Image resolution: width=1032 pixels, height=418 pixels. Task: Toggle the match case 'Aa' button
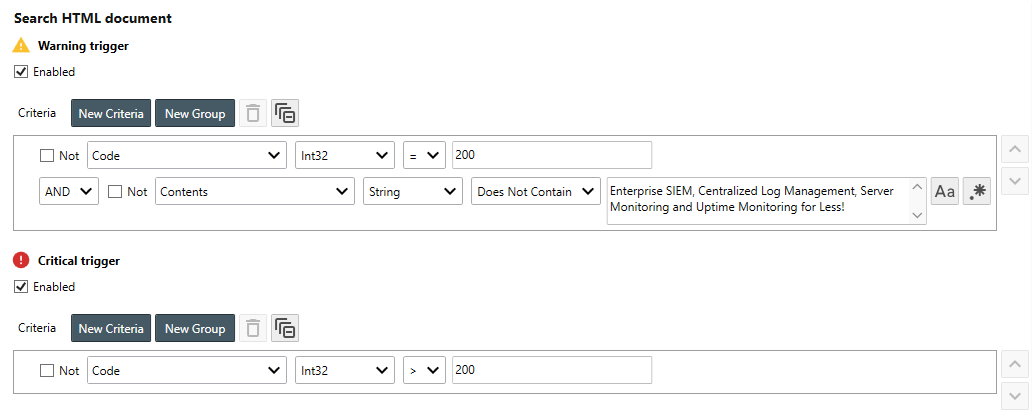pos(944,192)
